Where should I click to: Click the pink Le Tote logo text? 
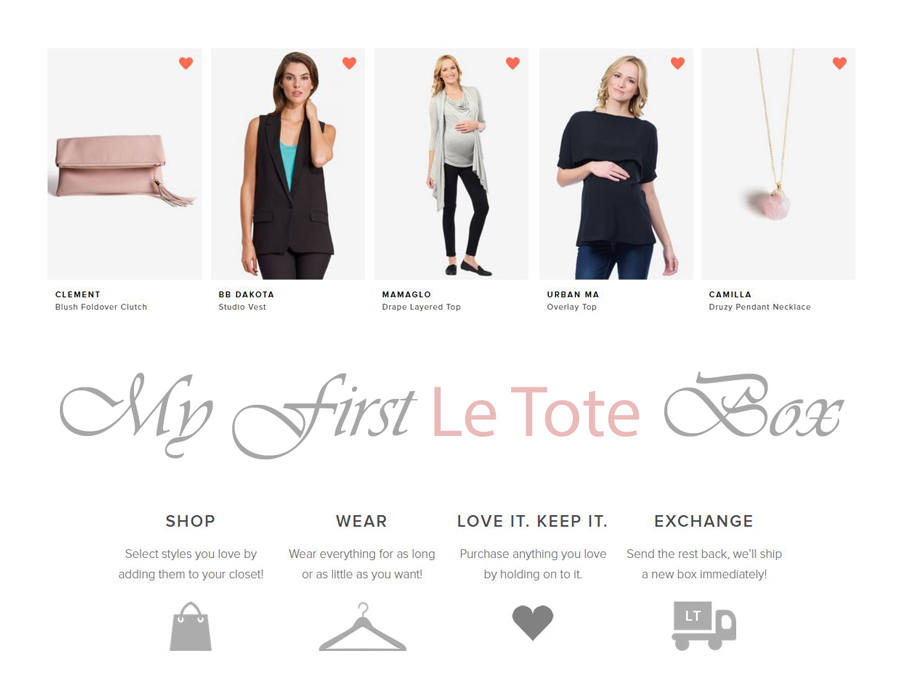[x=536, y=412]
